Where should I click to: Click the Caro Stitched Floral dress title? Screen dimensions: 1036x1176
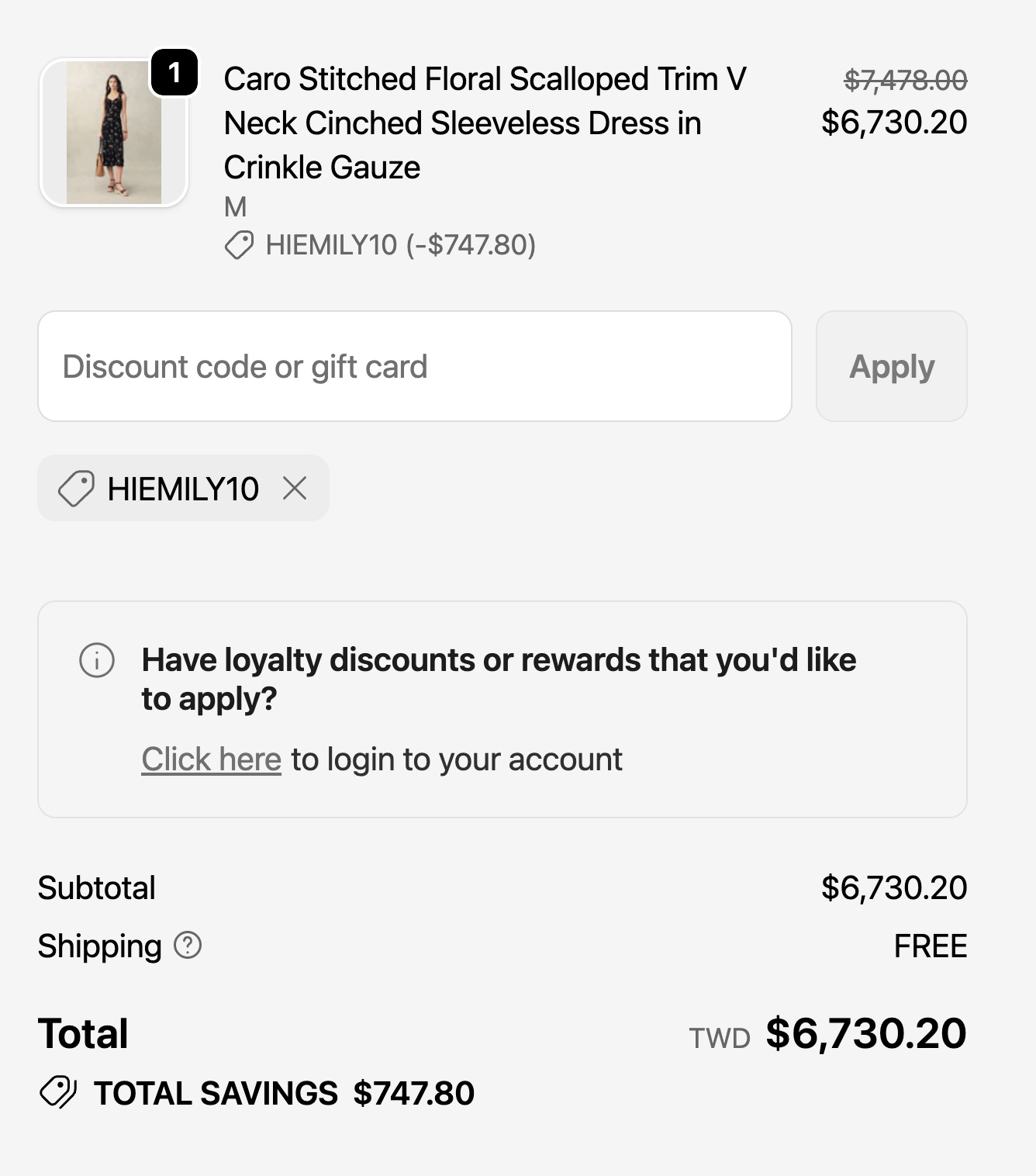point(485,123)
